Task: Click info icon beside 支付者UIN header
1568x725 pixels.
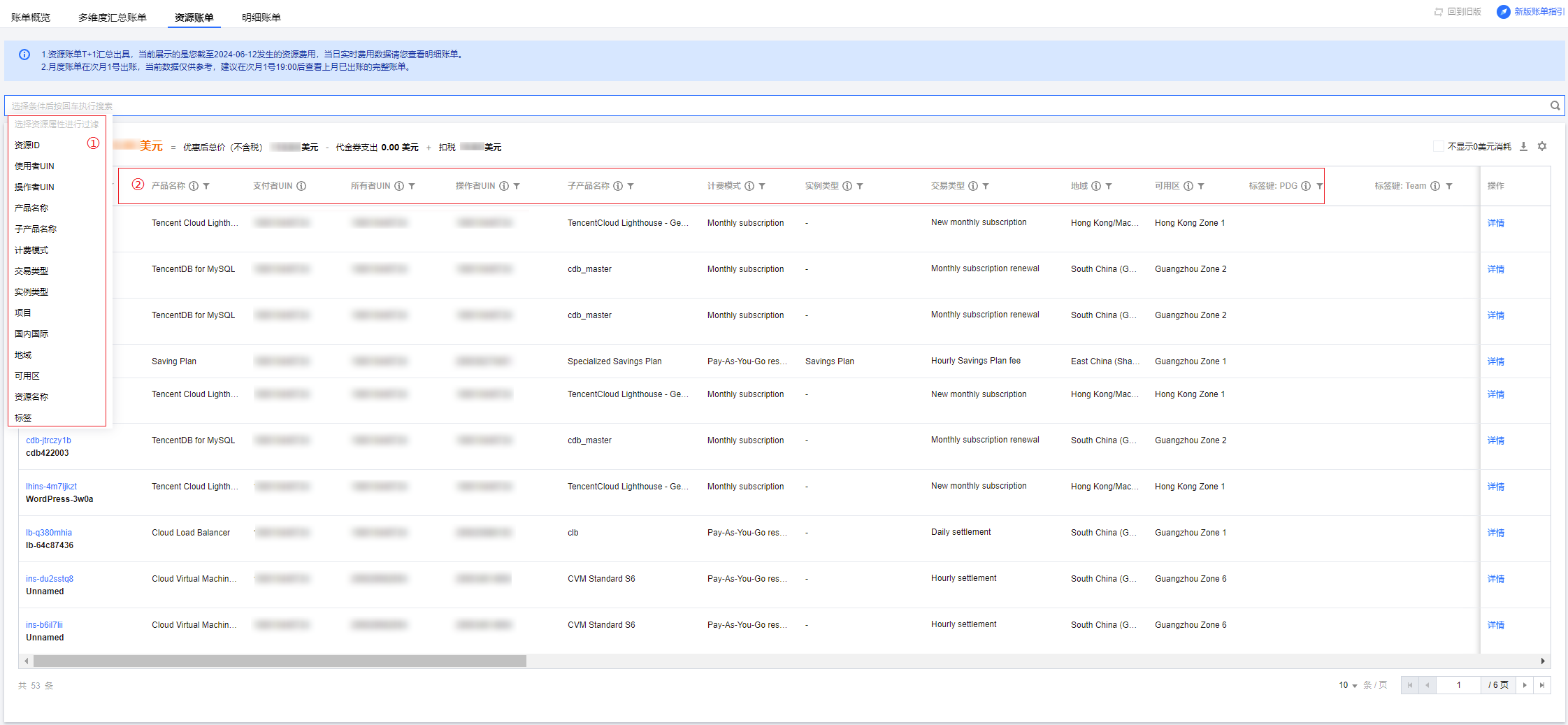Action: click(301, 186)
